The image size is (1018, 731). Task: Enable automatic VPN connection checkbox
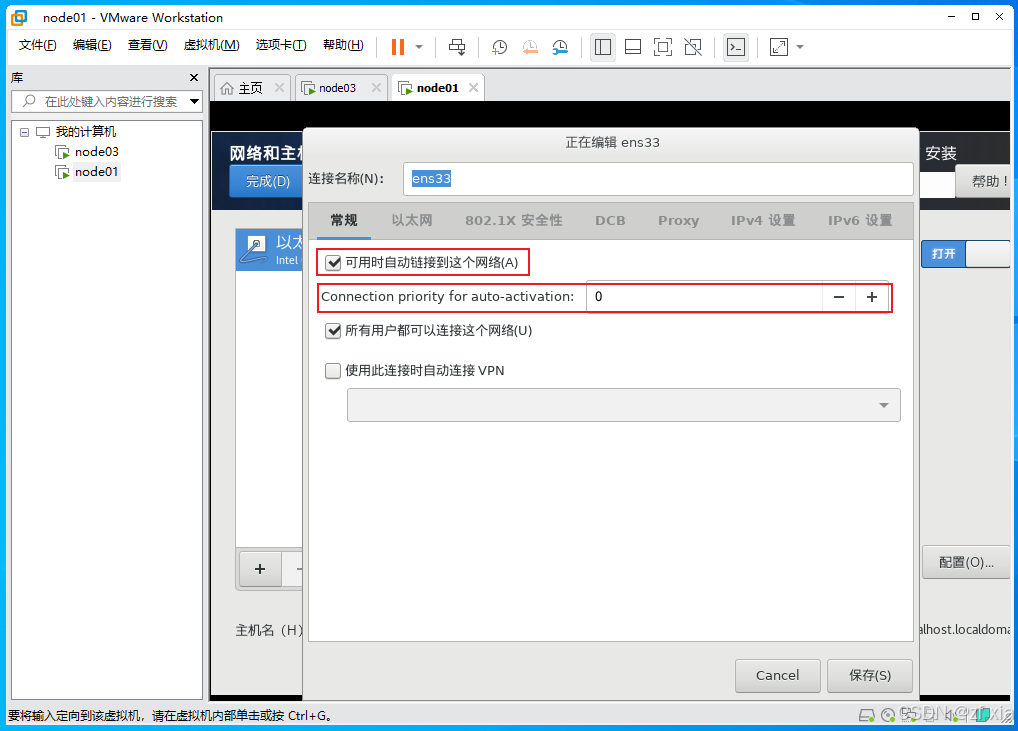point(333,371)
